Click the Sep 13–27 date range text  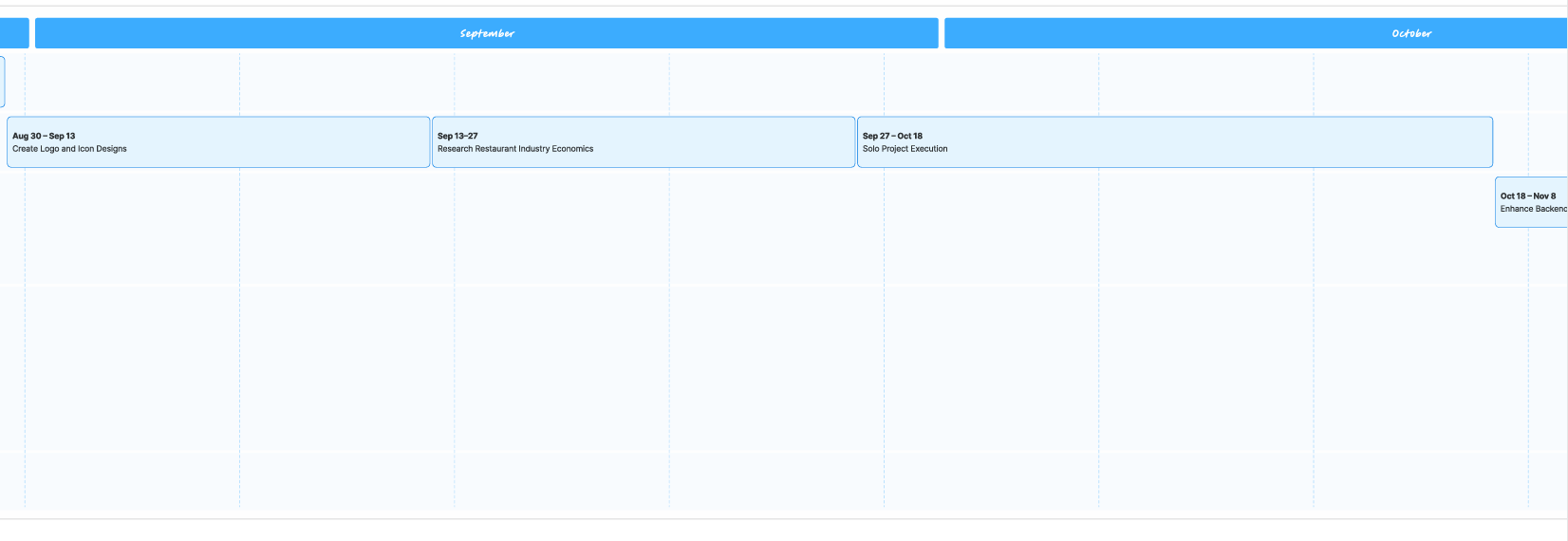pos(457,136)
